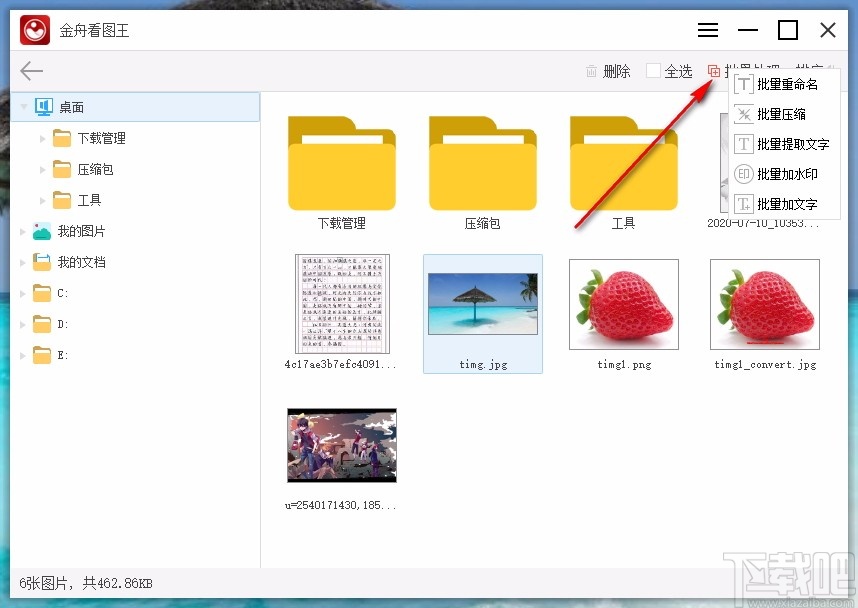
Task: Click the 印 watermark icon beside 批量加水印
Action: [x=741, y=174]
